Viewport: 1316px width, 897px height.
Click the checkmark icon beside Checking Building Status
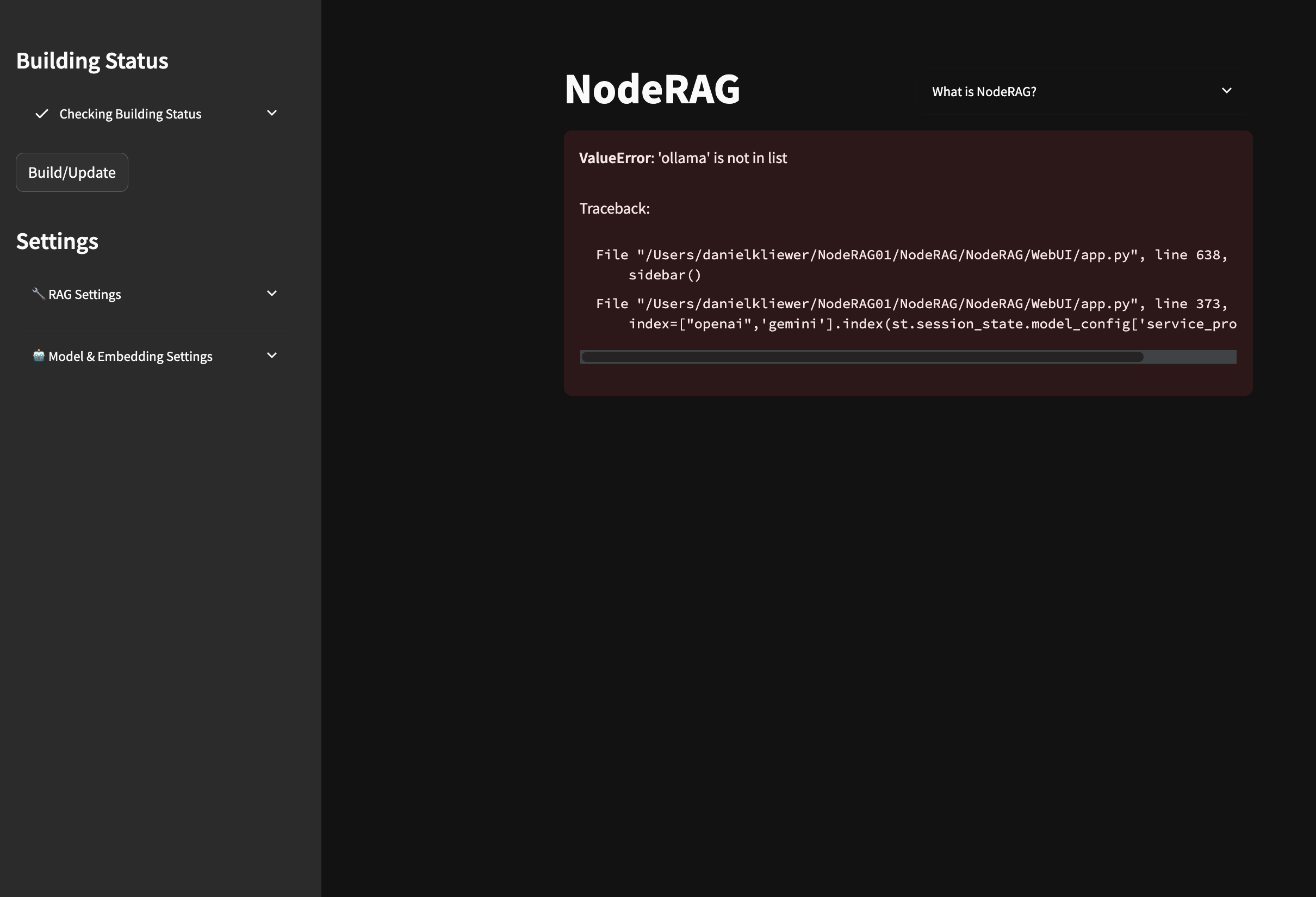click(x=41, y=114)
